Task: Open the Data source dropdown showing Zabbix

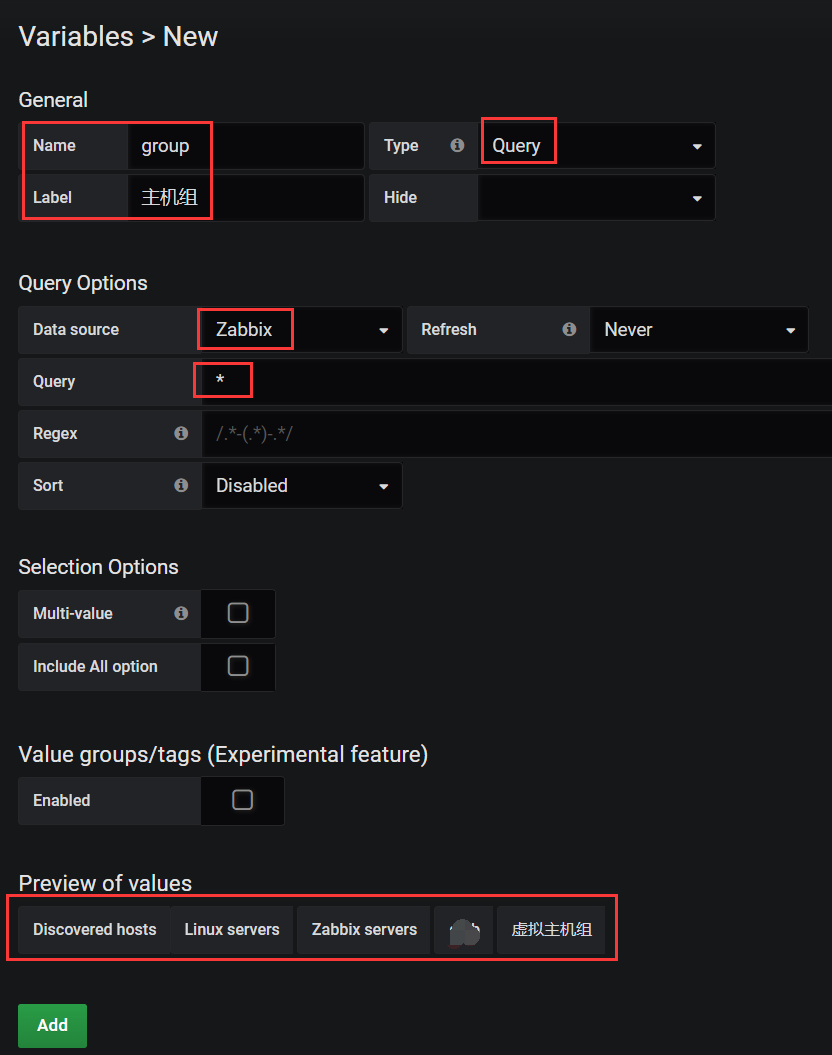Action: 302,330
